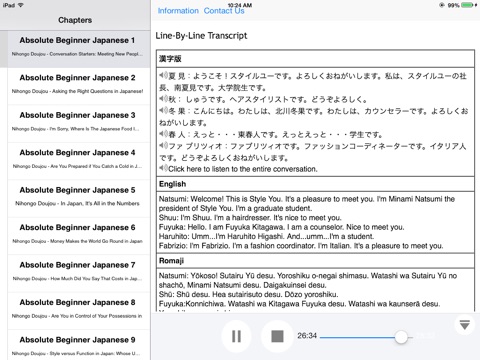Click the audio progress slider knob
The height and width of the screenshot is (360, 480).
[401, 337]
